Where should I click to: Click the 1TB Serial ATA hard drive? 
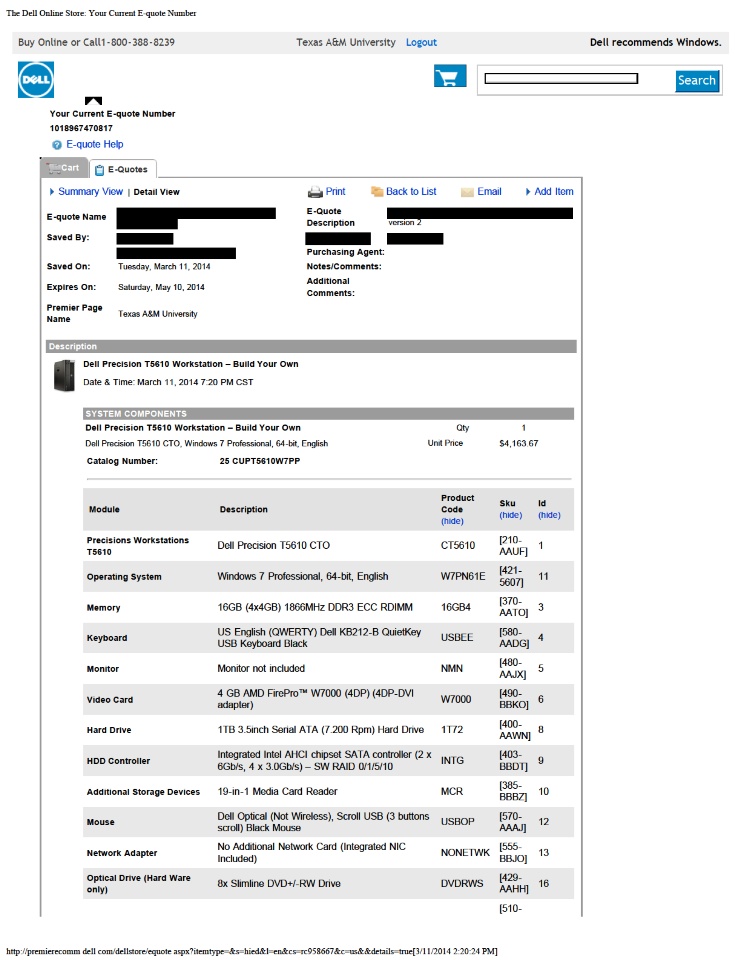[x=320, y=730]
